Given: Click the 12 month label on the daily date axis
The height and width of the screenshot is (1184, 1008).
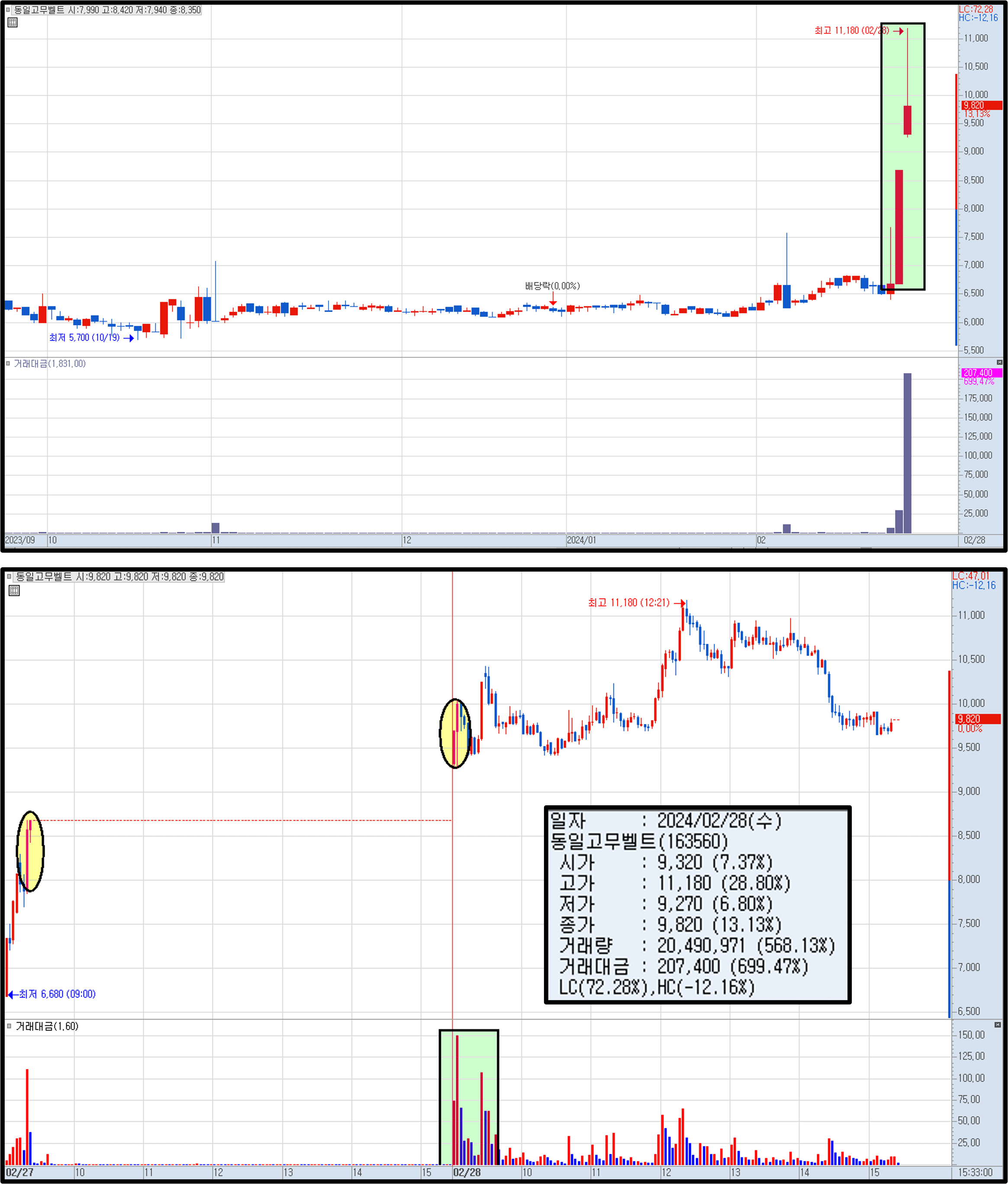Looking at the screenshot, I should tap(407, 540).
